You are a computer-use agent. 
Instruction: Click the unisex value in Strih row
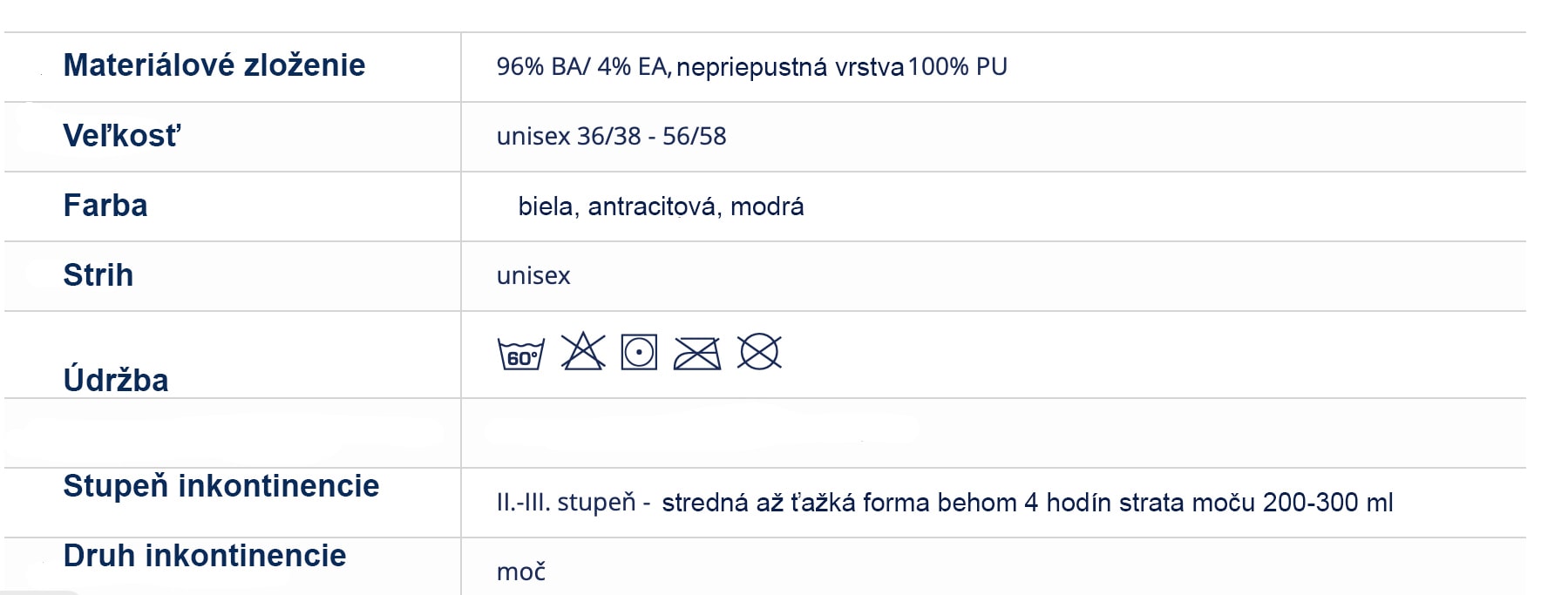pyautogui.click(x=533, y=276)
